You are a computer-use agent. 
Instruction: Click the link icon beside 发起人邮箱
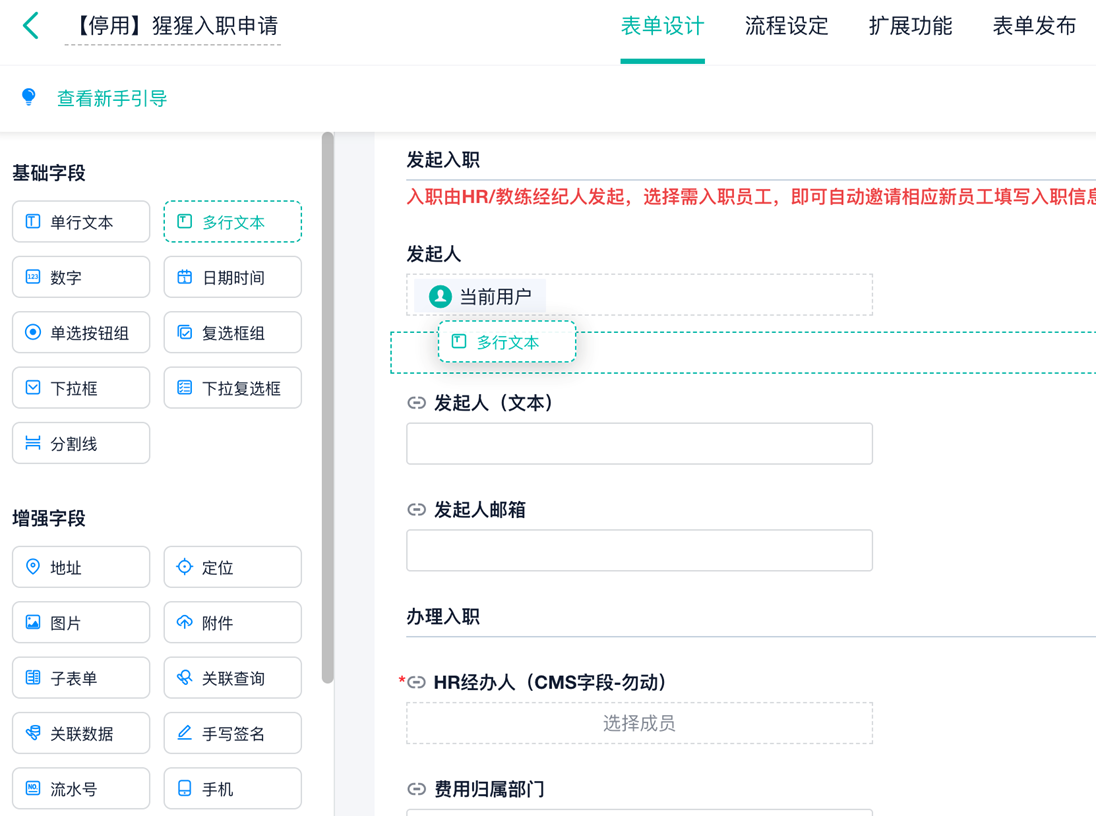pyautogui.click(x=416, y=510)
